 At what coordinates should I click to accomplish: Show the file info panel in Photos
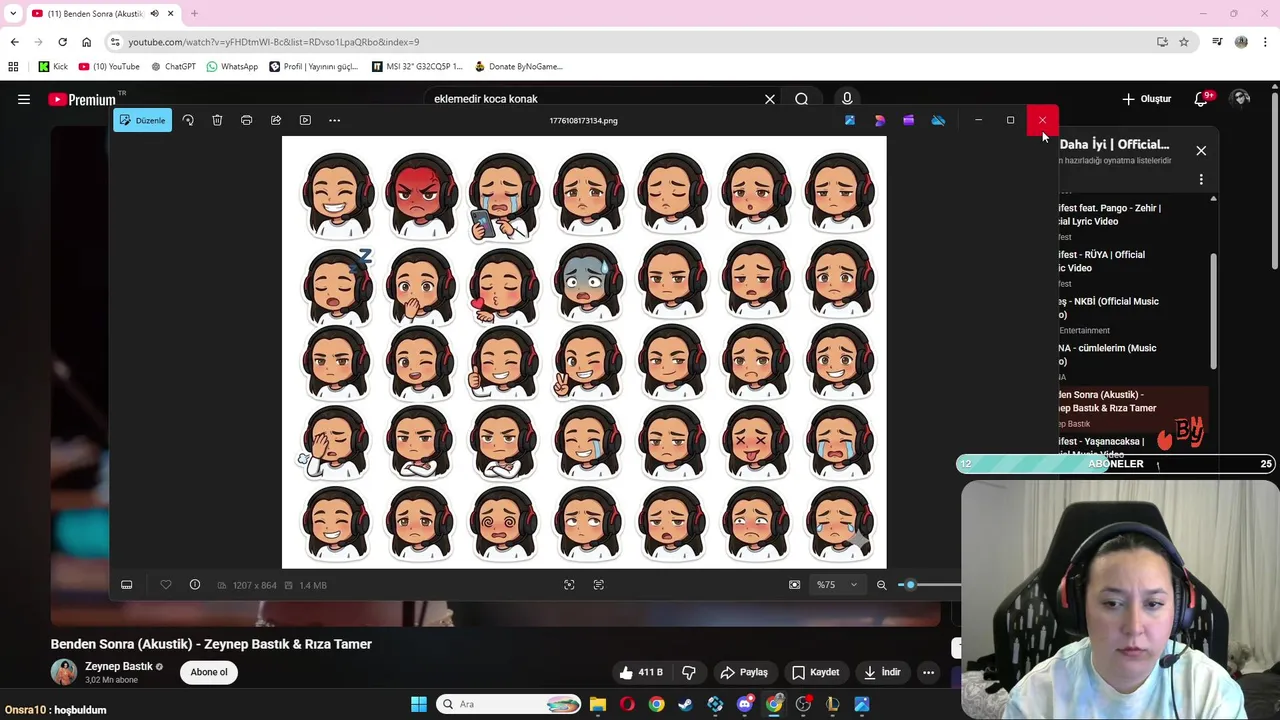click(195, 585)
